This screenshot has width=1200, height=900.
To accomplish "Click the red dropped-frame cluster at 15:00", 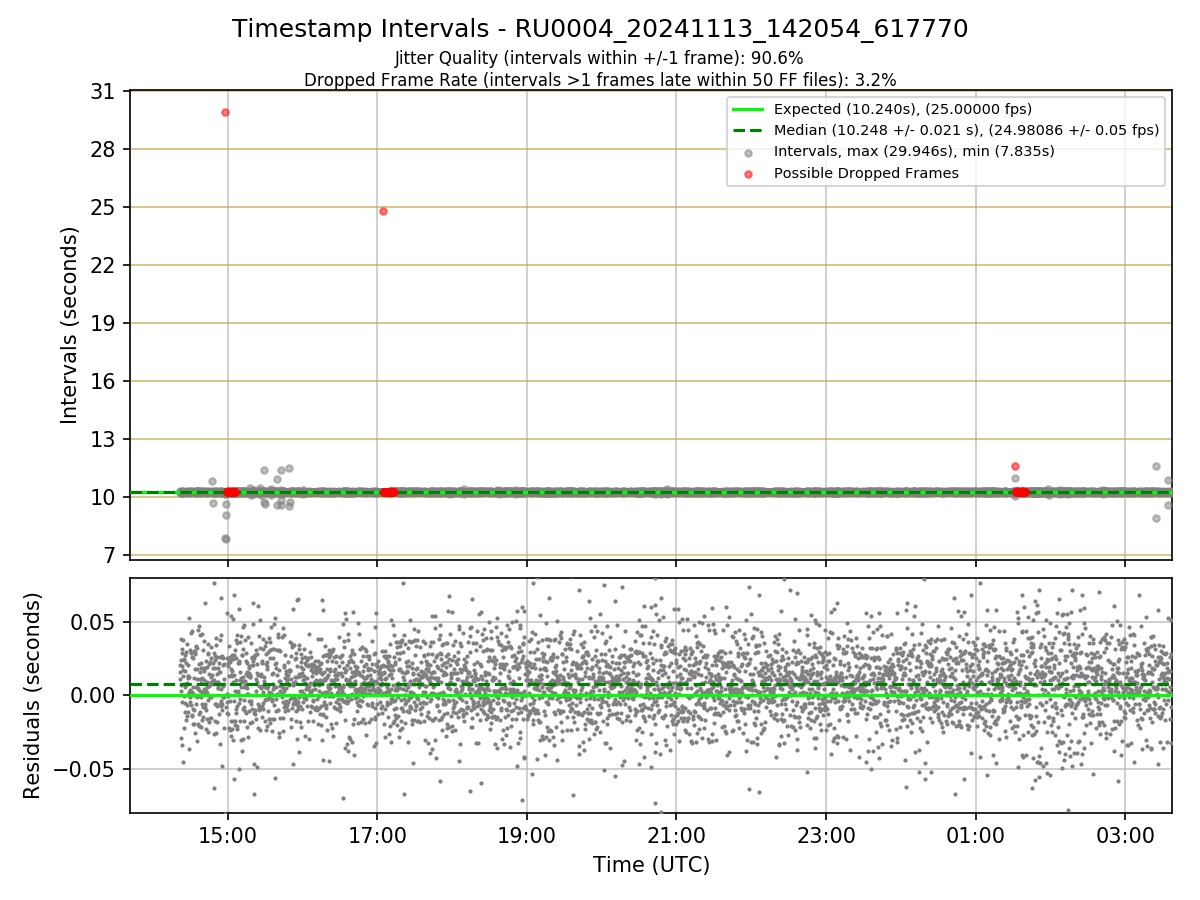I will pos(231,492).
